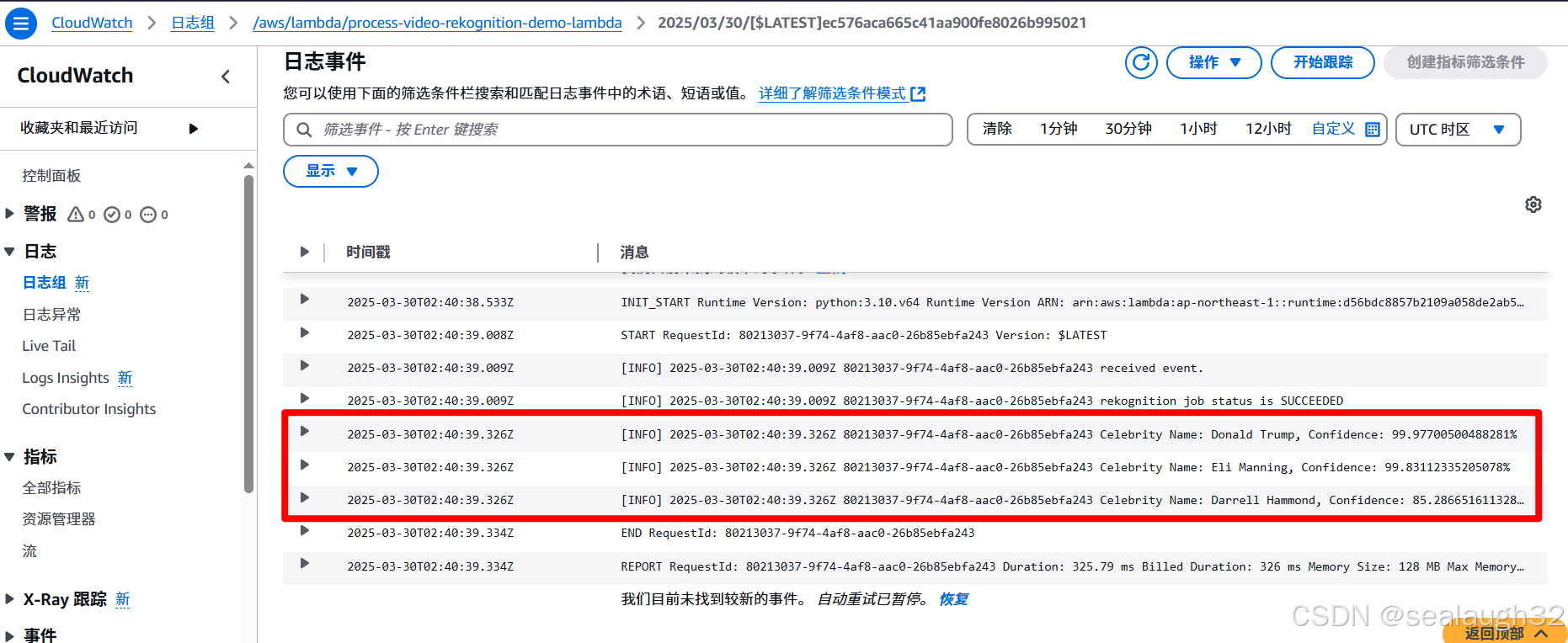Expand the rekognition job status row
The height and width of the screenshot is (643, 1568).
304,398
